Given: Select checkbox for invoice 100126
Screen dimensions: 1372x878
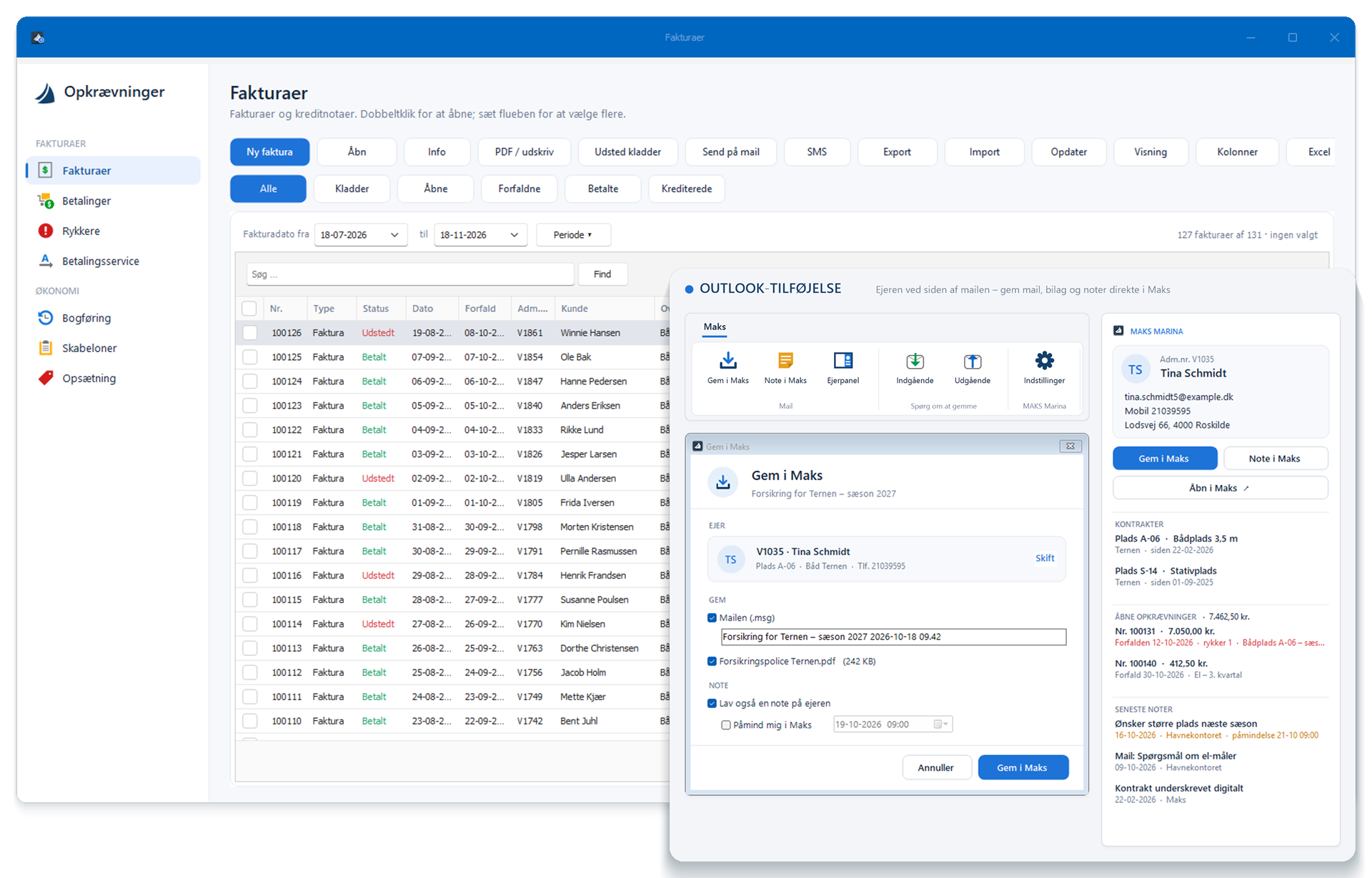Looking at the screenshot, I should (250, 333).
